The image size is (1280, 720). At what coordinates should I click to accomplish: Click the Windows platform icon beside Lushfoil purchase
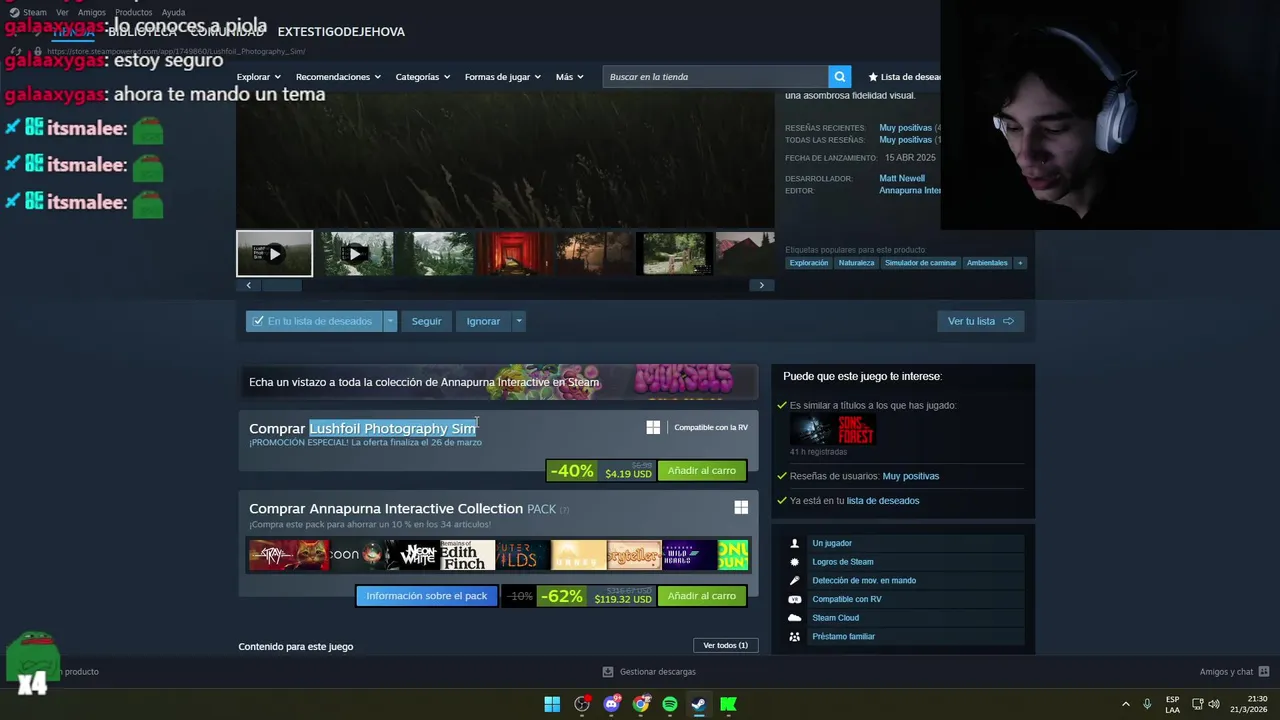coord(653,427)
